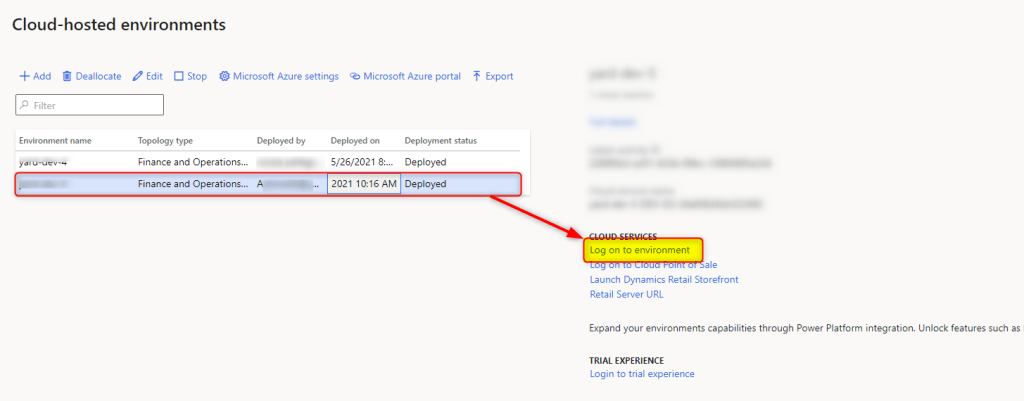Sort by Topology type column header
The height and width of the screenshot is (401, 1024).
(165, 141)
